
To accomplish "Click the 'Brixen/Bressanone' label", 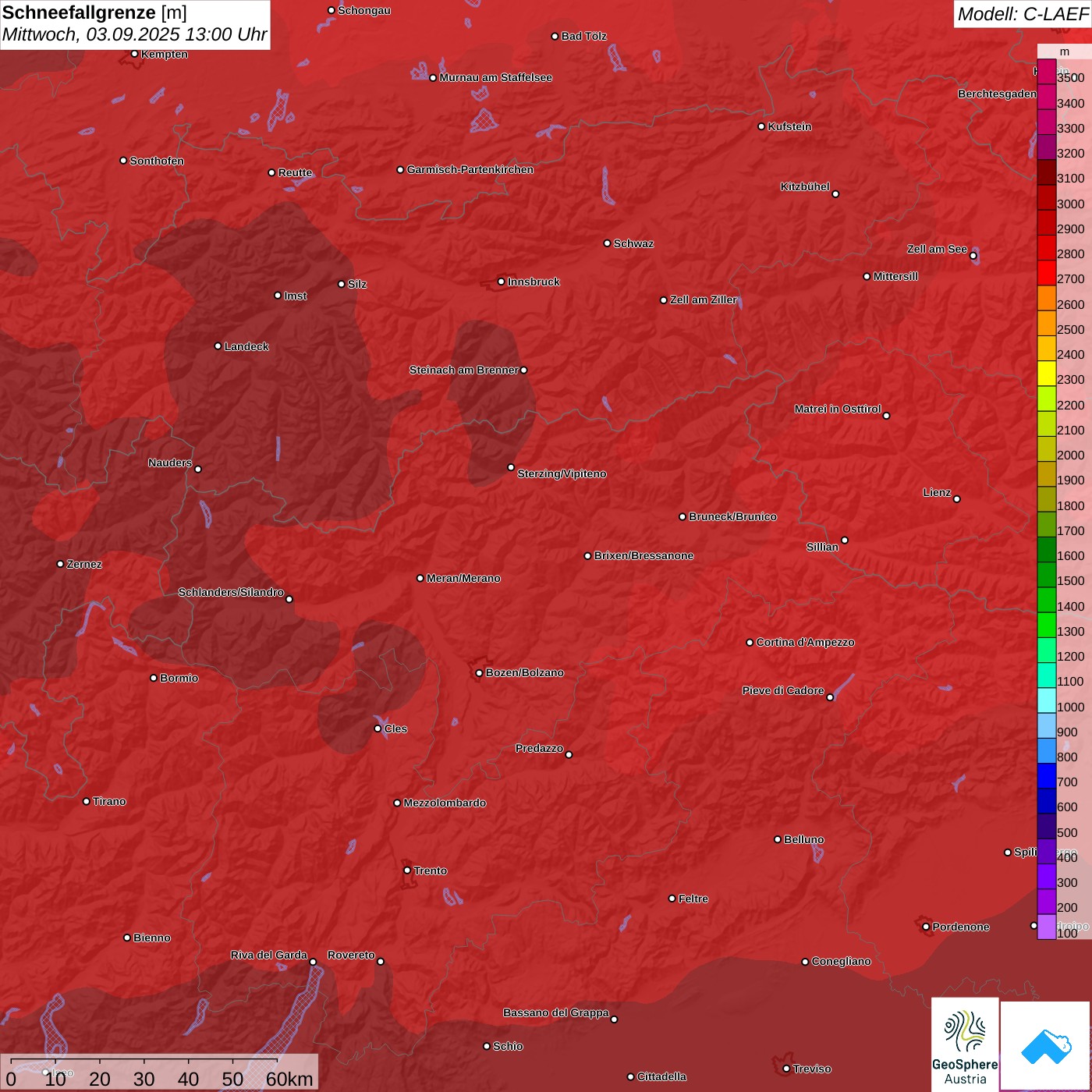I will (643, 555).
